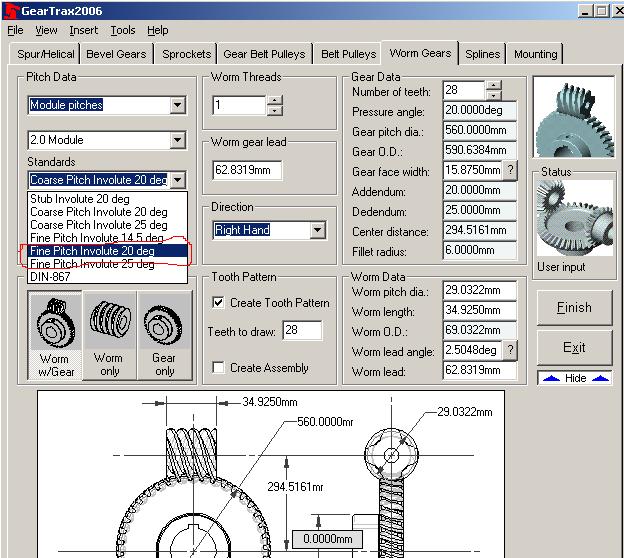Switch to the Worm Gears tab

420,53
